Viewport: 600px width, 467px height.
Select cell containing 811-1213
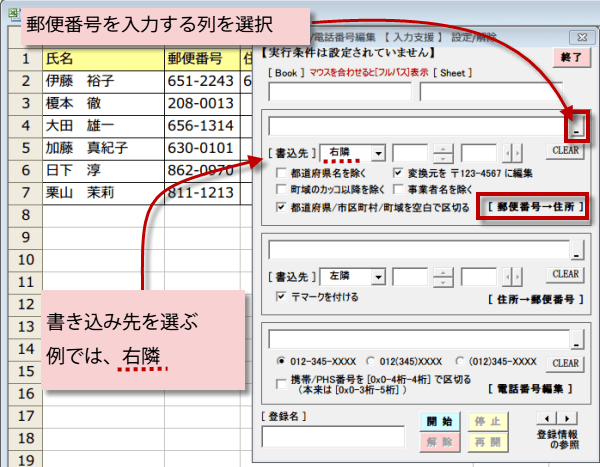click(x=202, y=193)
